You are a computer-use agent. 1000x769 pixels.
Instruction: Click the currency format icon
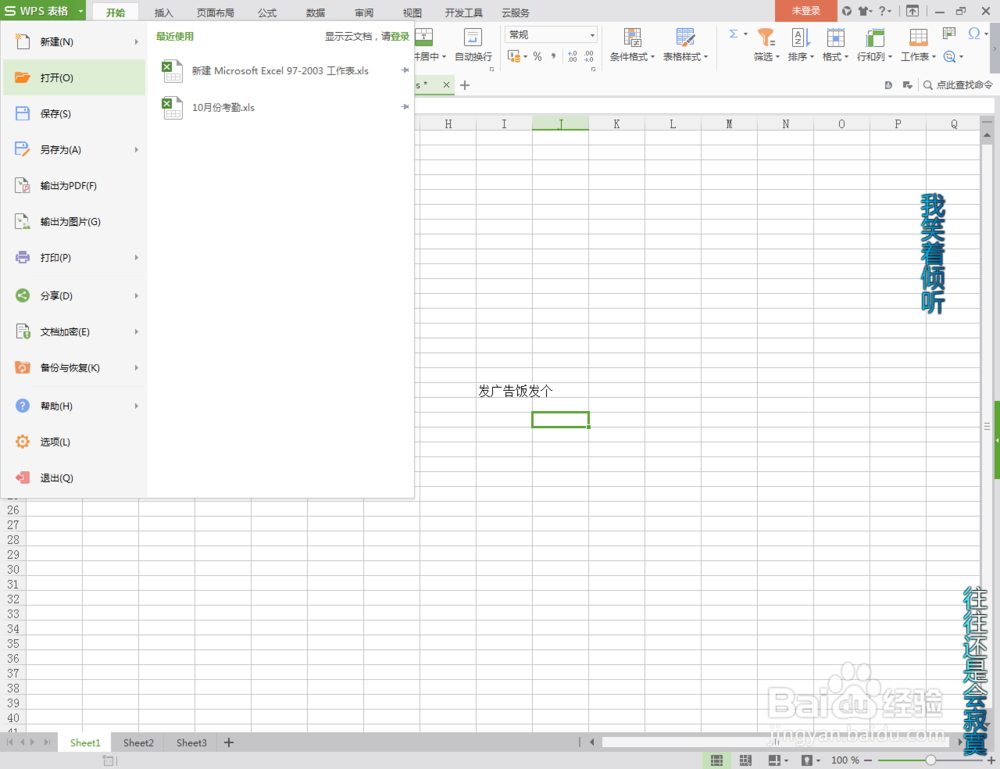tap(514, 57)
